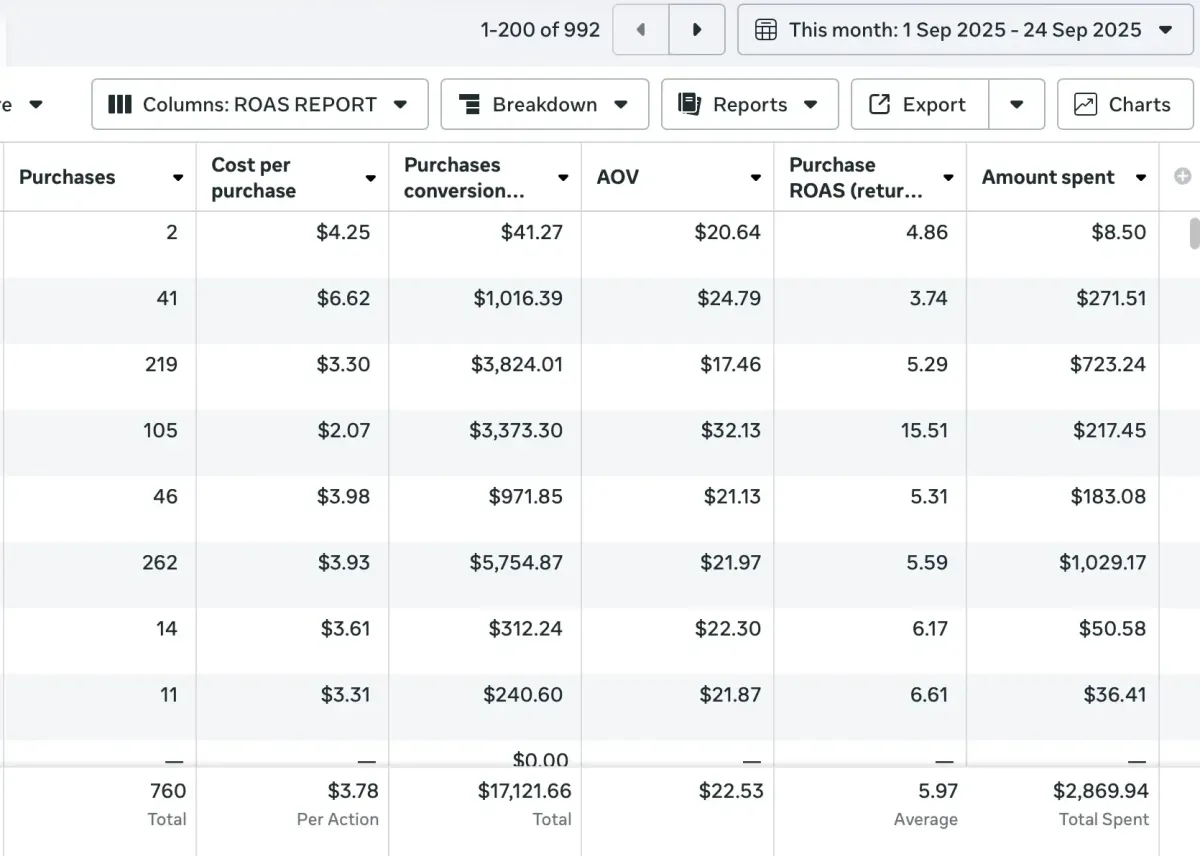Image resolution: width=1200 pixels, height=856 pixels.
Task: Go to the previous page of results
Action: pyautogui.click(x=640, y=30)
